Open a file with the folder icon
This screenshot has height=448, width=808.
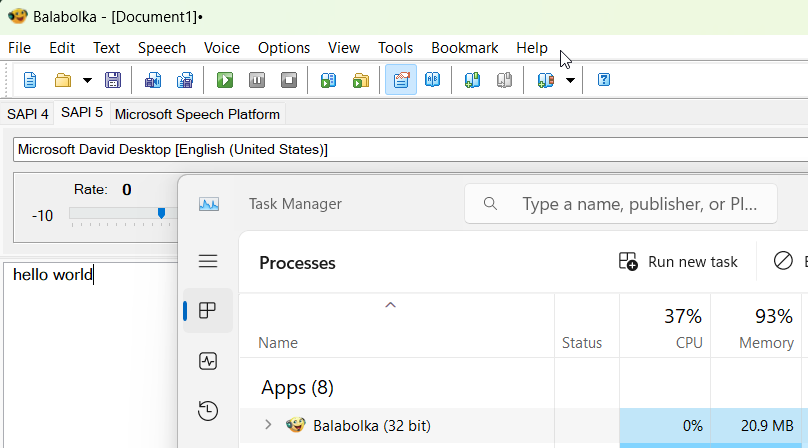click(x=63, y=80)
